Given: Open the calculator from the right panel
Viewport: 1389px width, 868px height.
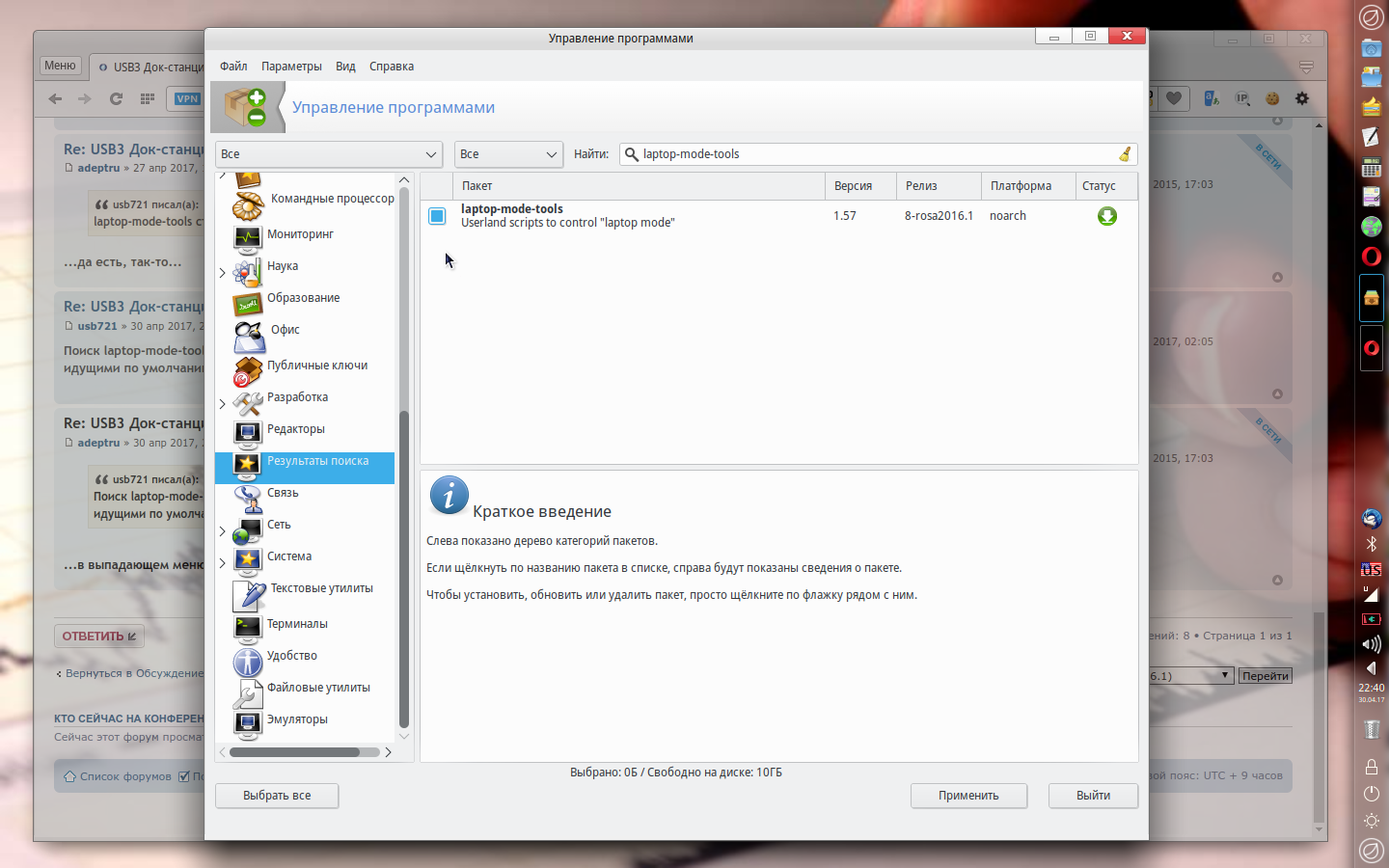Looking at the screenshot, I should click(1372, 167).
